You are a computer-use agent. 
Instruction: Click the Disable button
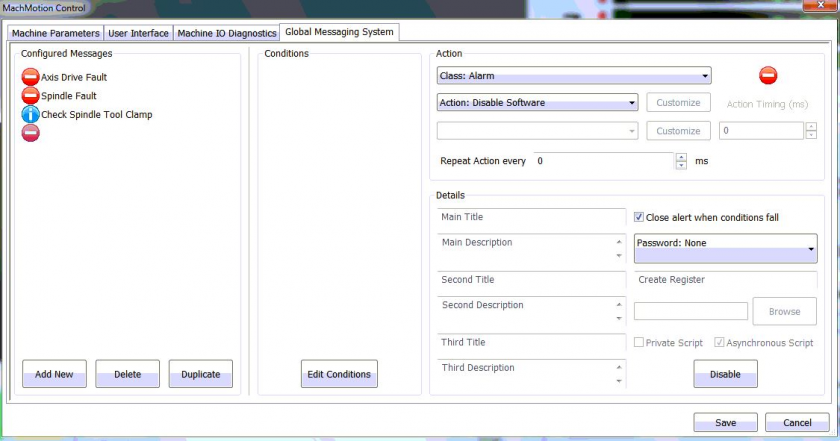(725, 374)
